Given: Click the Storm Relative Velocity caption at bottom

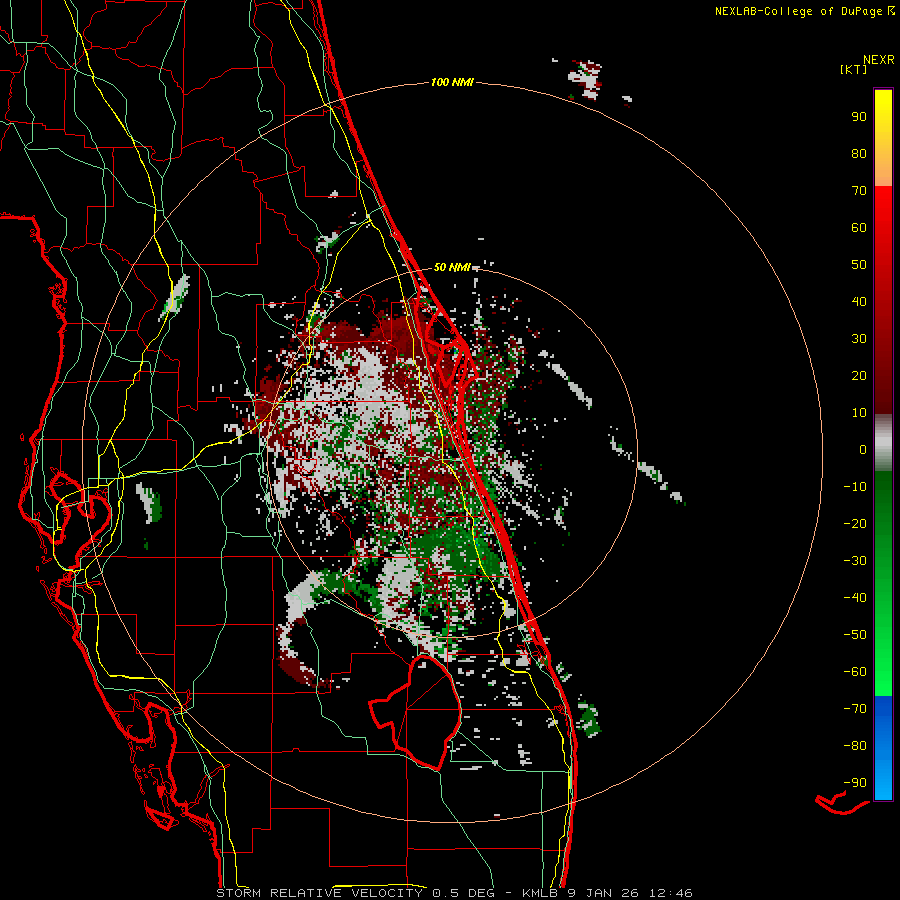Looking at the screenshot, I should (x=455, y=893).
